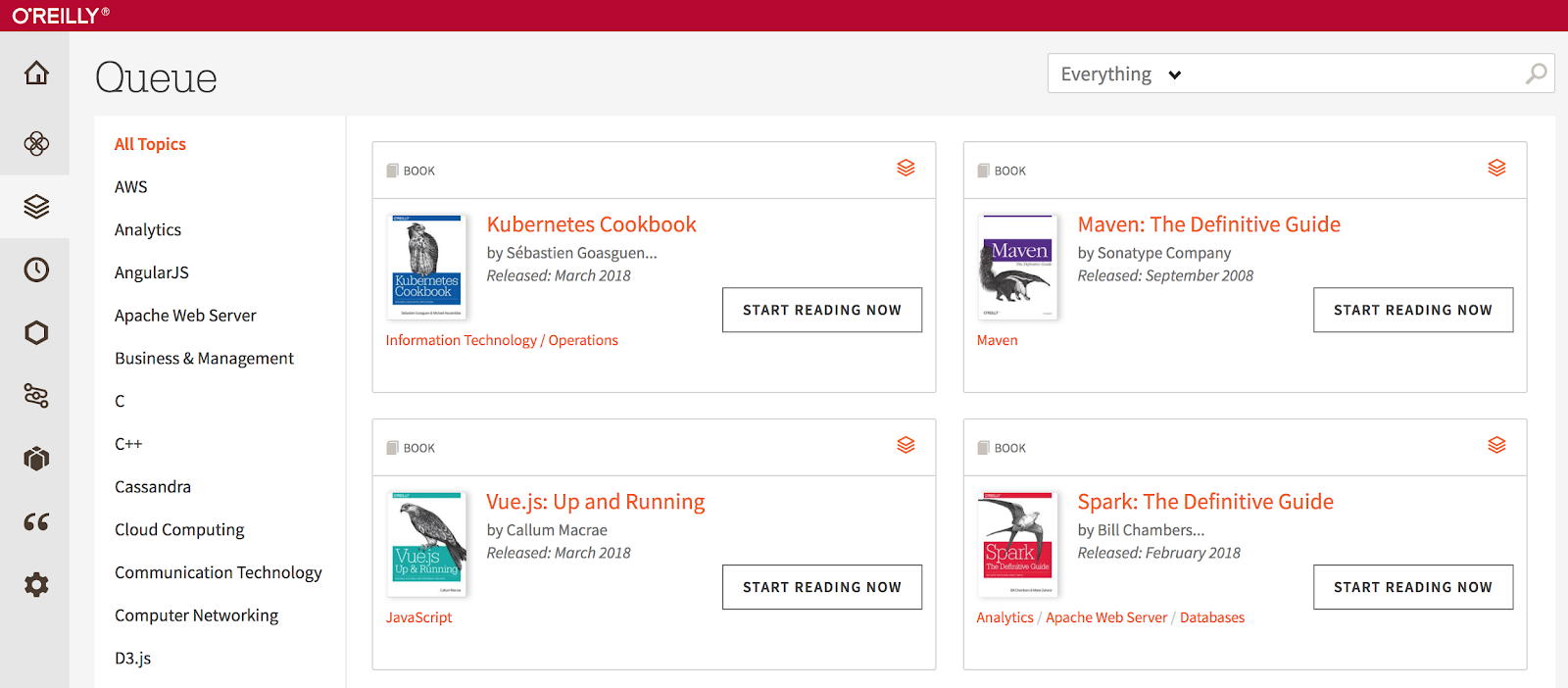Filter by Cassandra topic

coord(153,487)
